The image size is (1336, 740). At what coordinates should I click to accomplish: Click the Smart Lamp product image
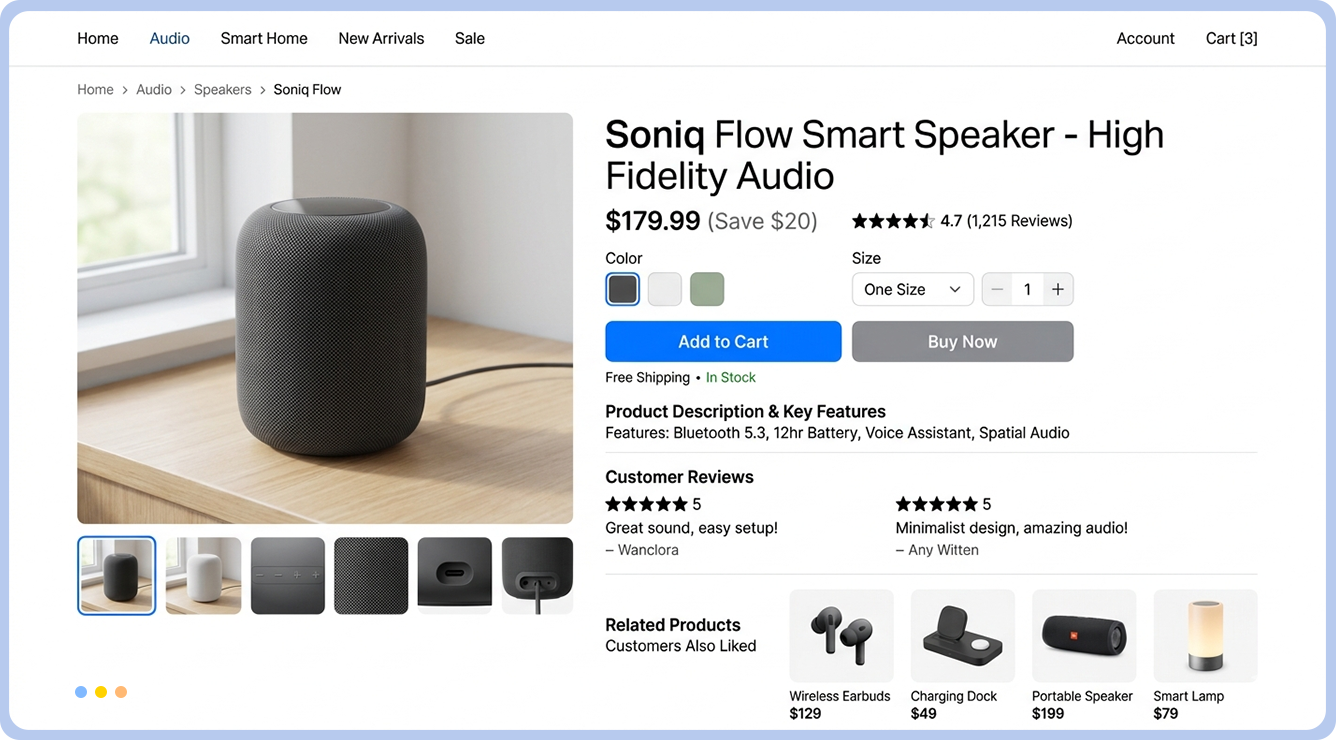(1205, 635)
